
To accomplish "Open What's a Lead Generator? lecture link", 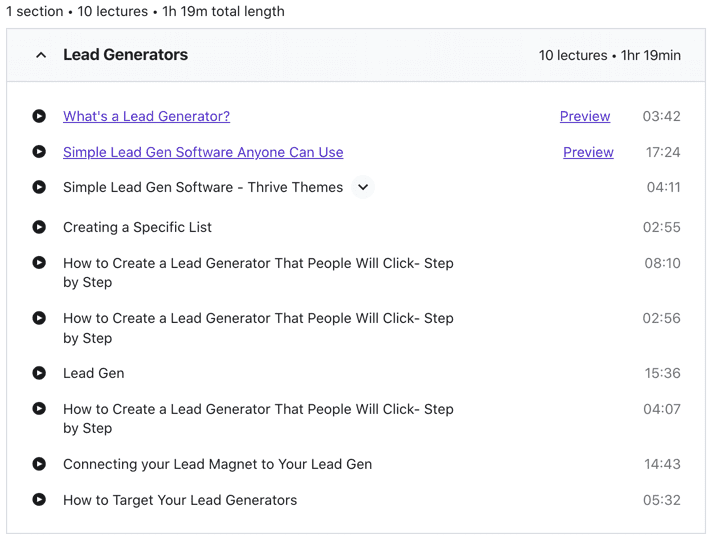I will (146, 116).
